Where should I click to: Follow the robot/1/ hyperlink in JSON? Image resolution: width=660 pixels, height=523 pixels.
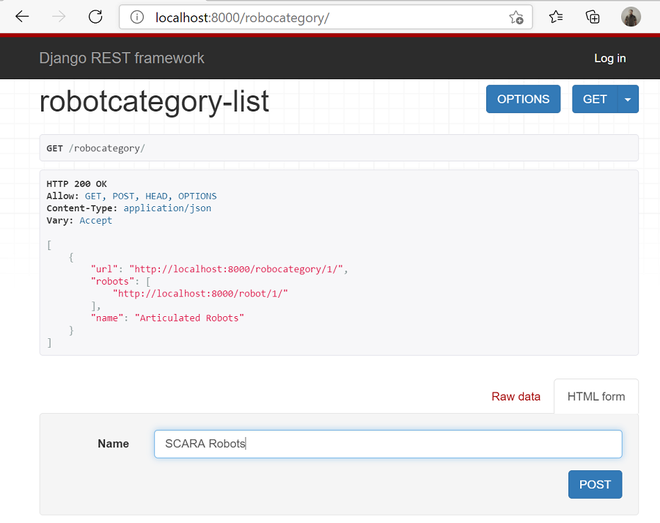(x=200, y=294)
